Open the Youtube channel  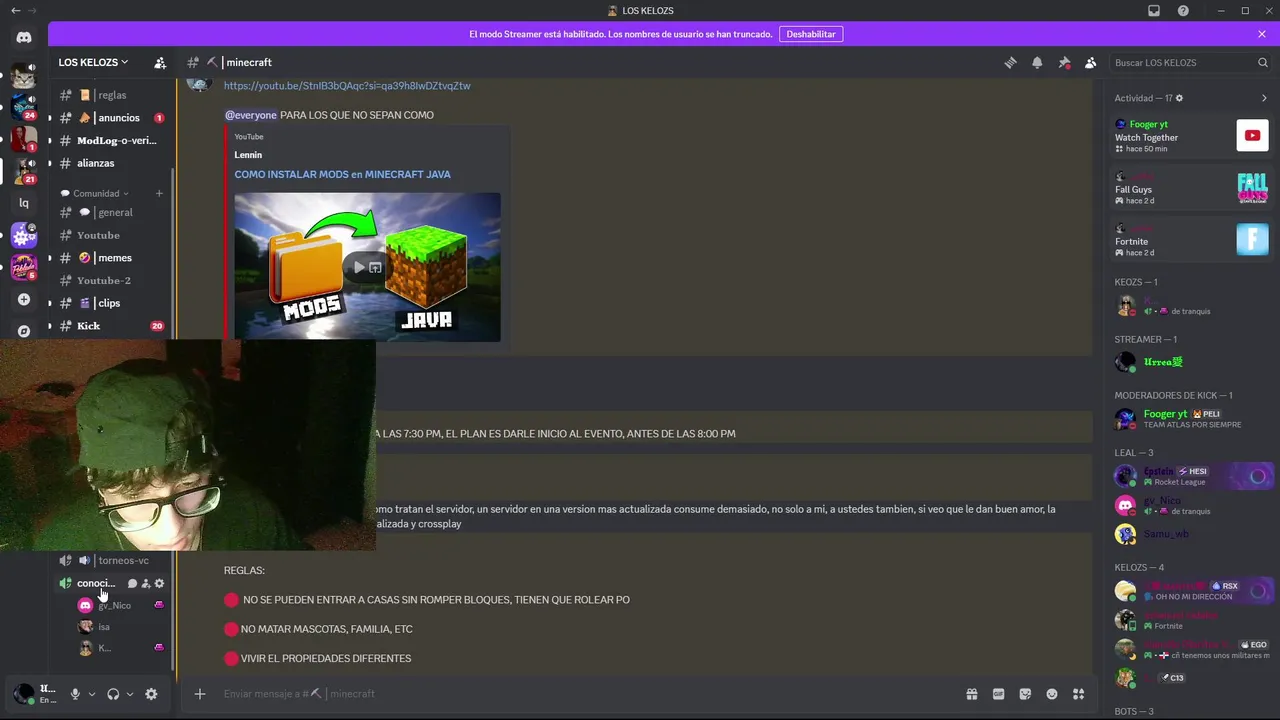pos(112,235)
